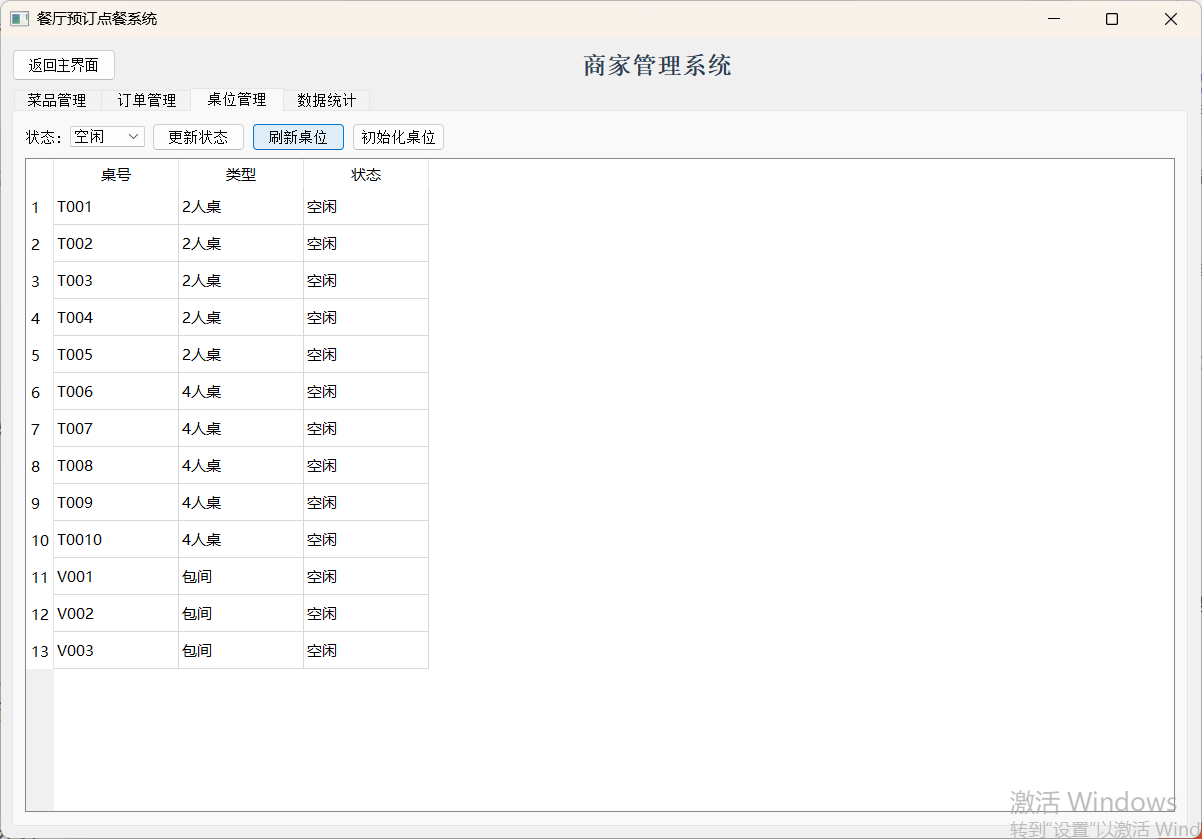This screenshot has height=839, width=1202.
Task: Click the 更新状态 button
Action: 198,137
